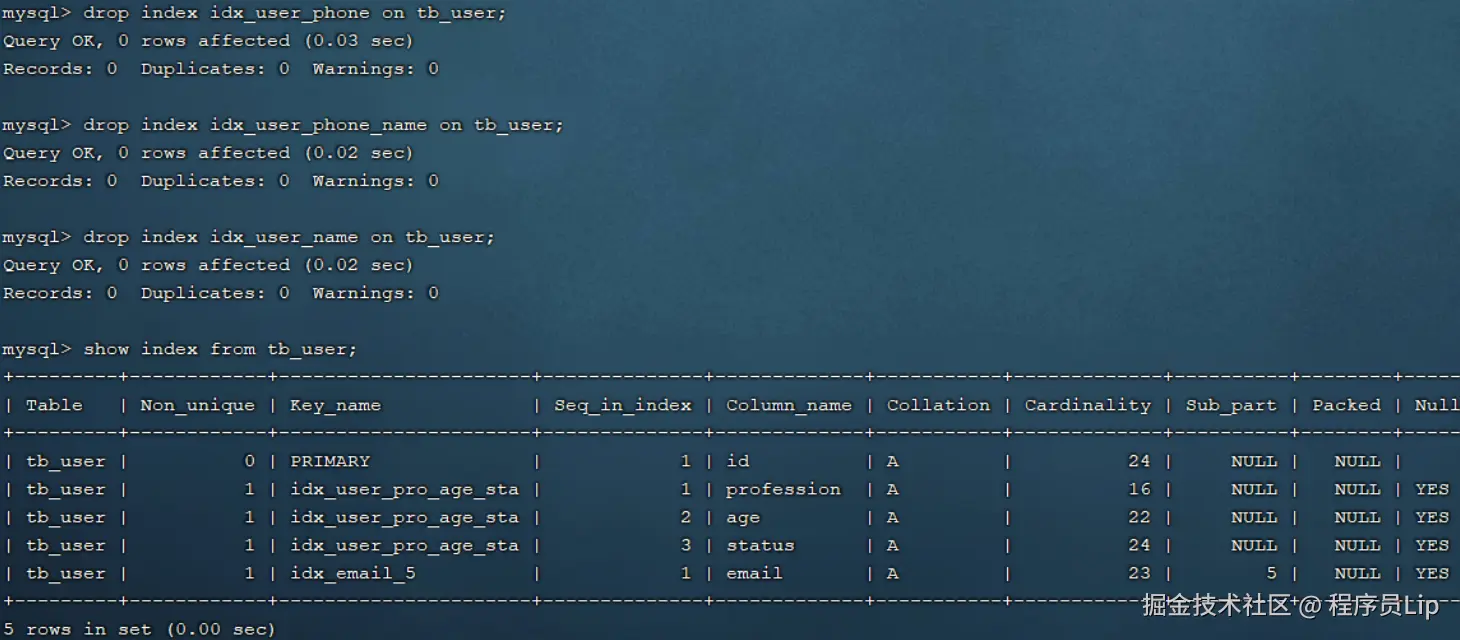Click 'idx_user_pro_age_sta' in the status row
The image size is (1460, 640).
point(405,545)
